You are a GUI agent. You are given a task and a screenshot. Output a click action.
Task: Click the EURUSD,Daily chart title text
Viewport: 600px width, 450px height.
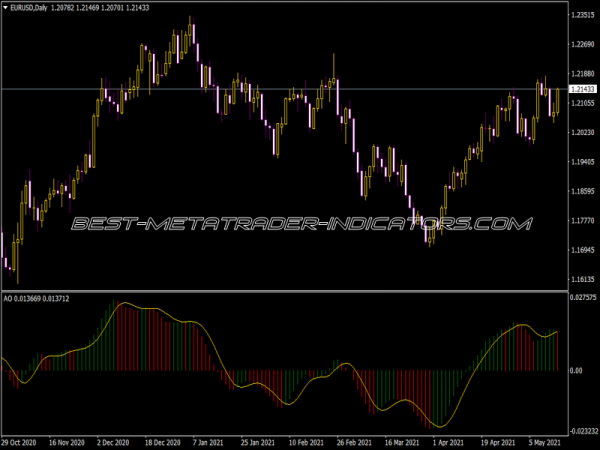click(x=36, y=8)
